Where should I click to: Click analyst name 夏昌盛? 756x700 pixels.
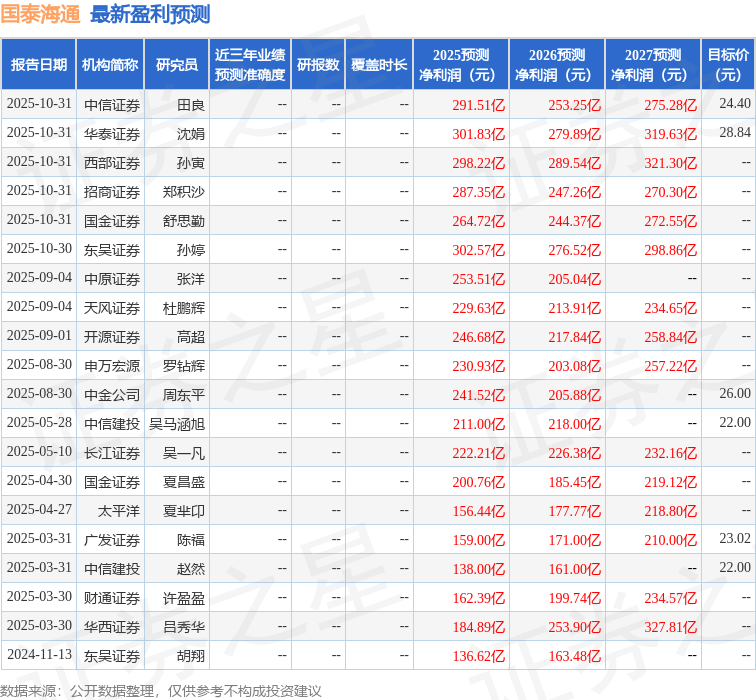184,482
